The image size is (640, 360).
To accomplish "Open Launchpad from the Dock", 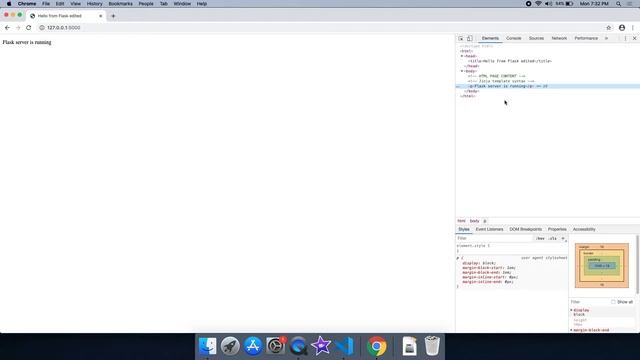I will (230, 346).
